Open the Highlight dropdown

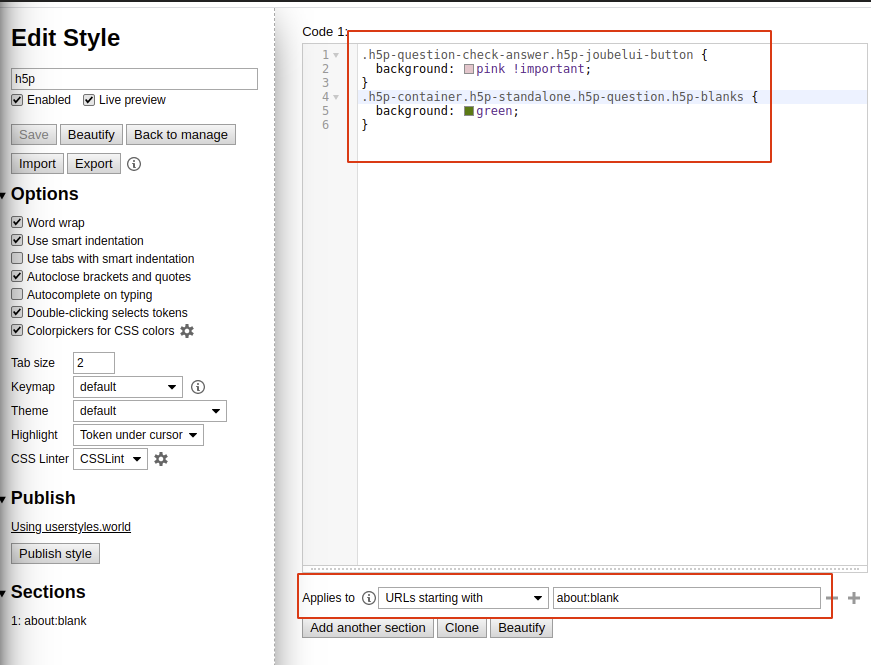[138, 435]
